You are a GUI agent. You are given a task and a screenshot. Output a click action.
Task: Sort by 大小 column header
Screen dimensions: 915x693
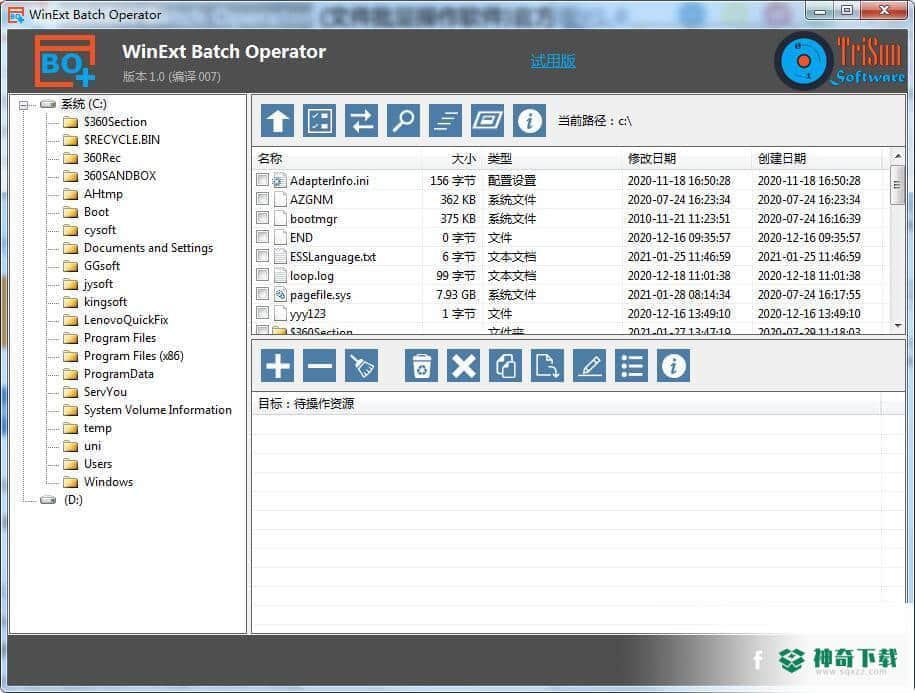click(463, 158)
